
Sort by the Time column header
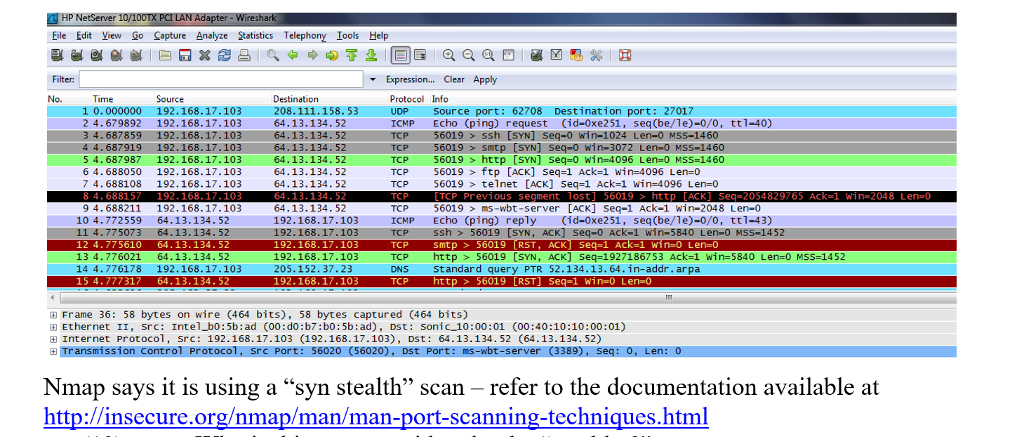coord(103,99)
